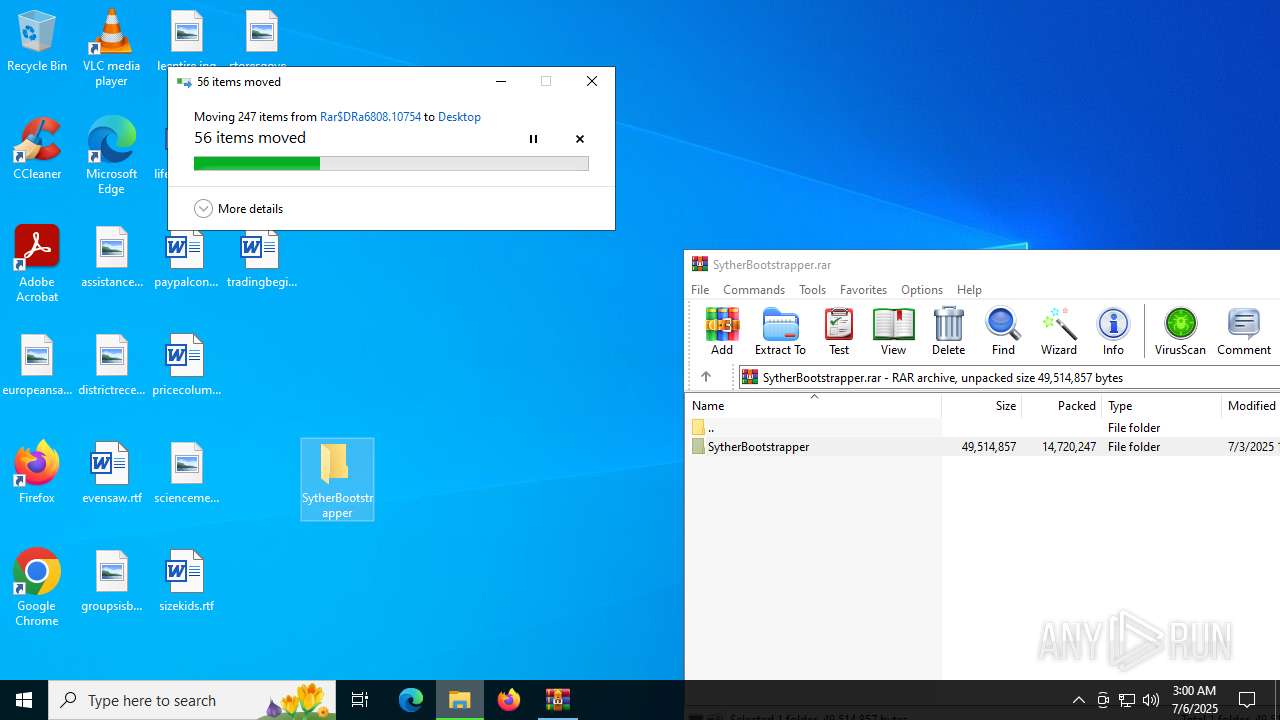Launch the Wizard tool
This screenshot has height=720, width=1280.
pos(1058,331)
